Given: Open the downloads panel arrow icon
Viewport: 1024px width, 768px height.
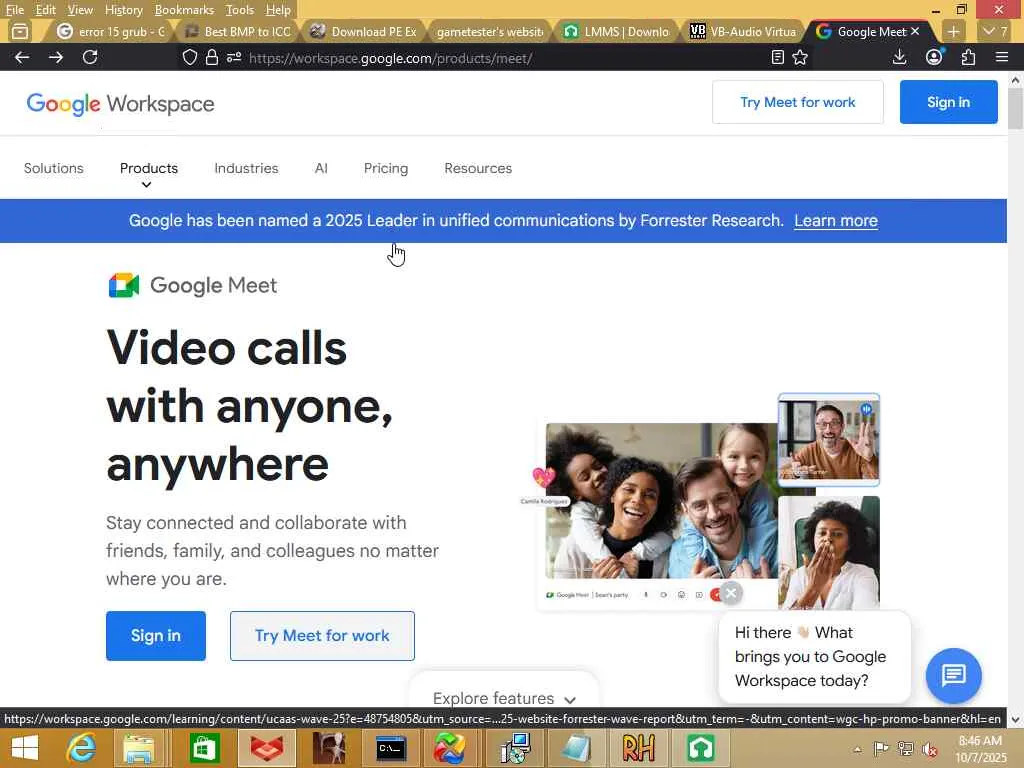Looking at the screenshot, I should [899, 57].
